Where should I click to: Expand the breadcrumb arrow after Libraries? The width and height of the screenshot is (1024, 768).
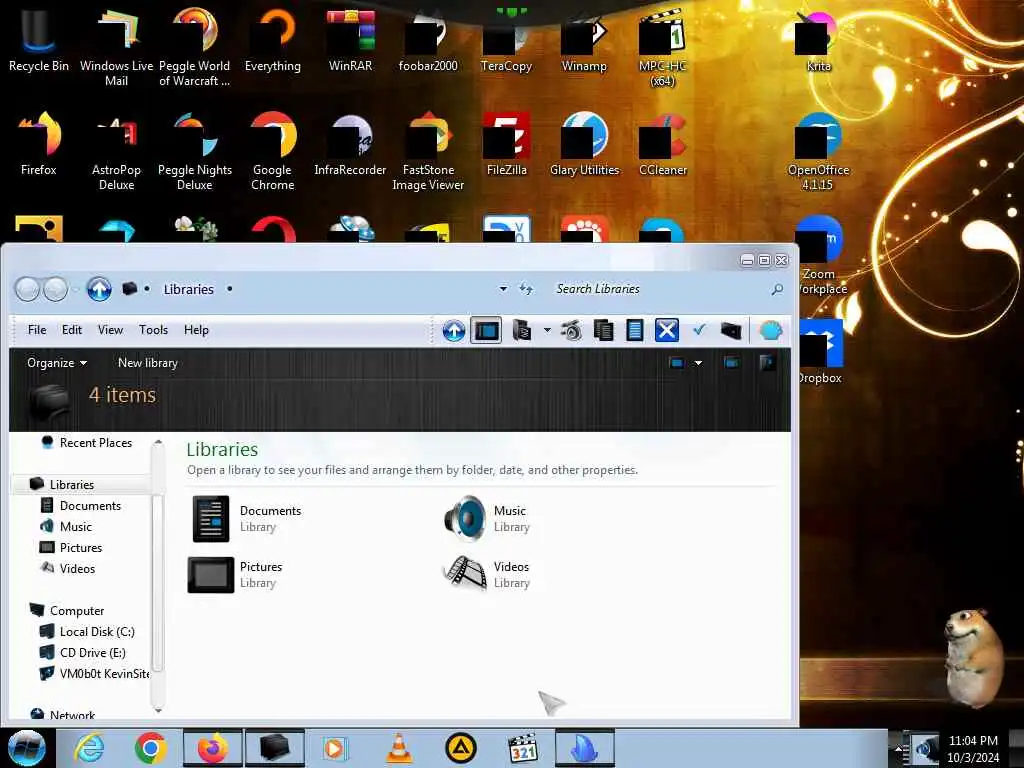229,289
